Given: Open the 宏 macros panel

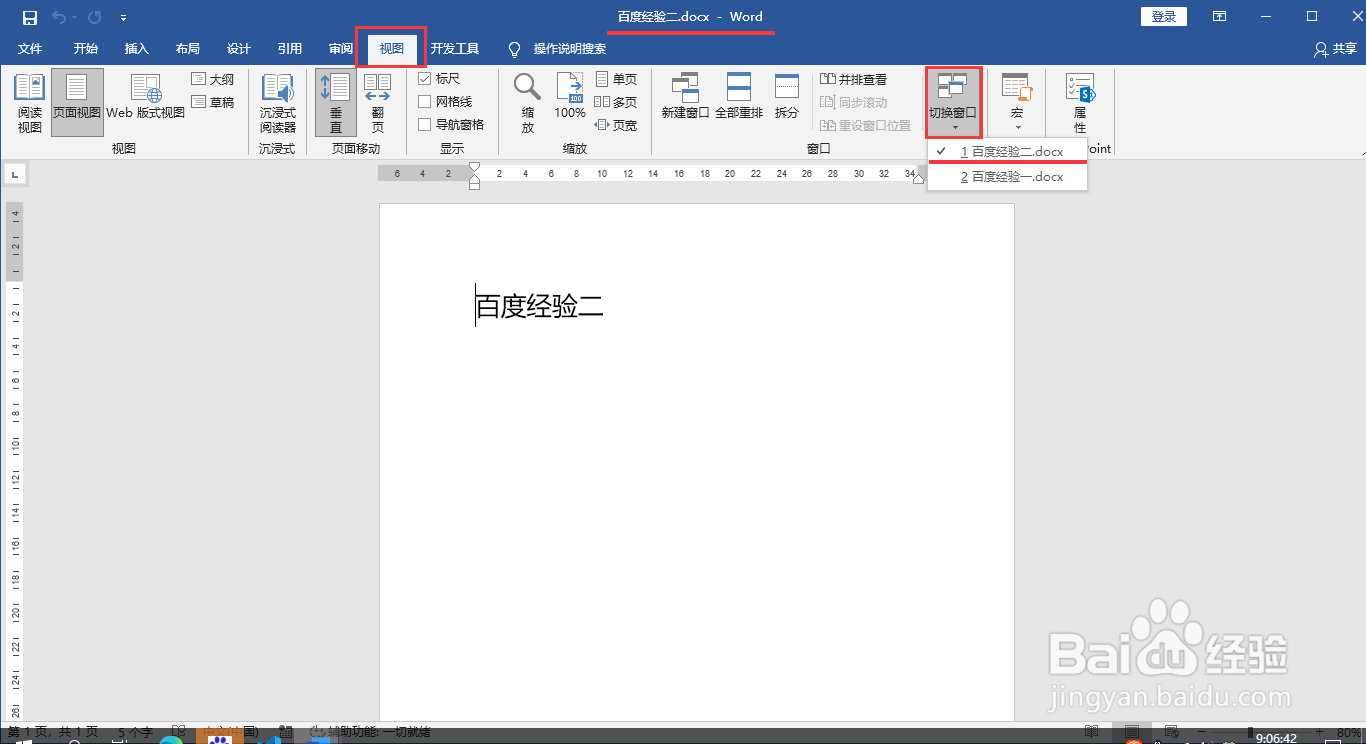Looking at the screenshot, I should (1016, 101).
